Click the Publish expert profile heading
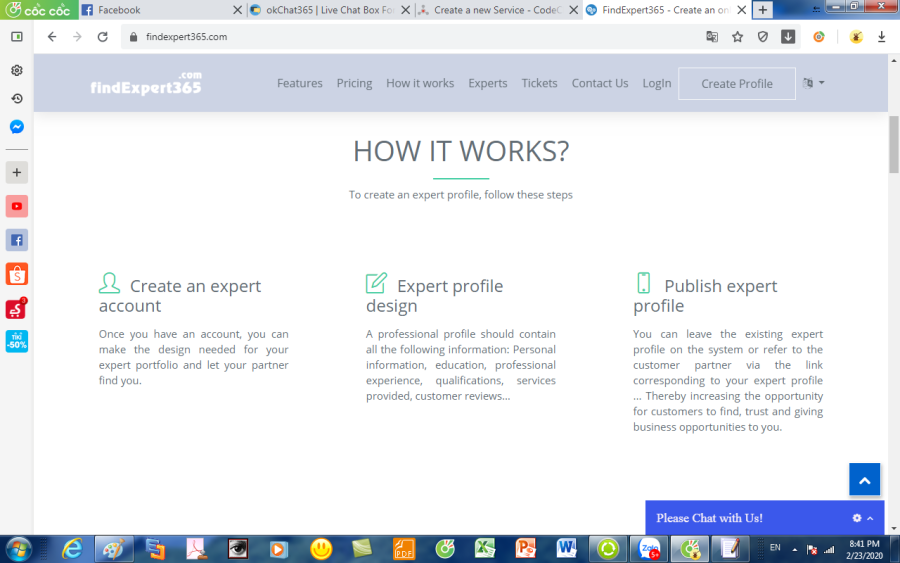Image resolution: width=900 pixels, height=563 pixels. coord(705,295)
